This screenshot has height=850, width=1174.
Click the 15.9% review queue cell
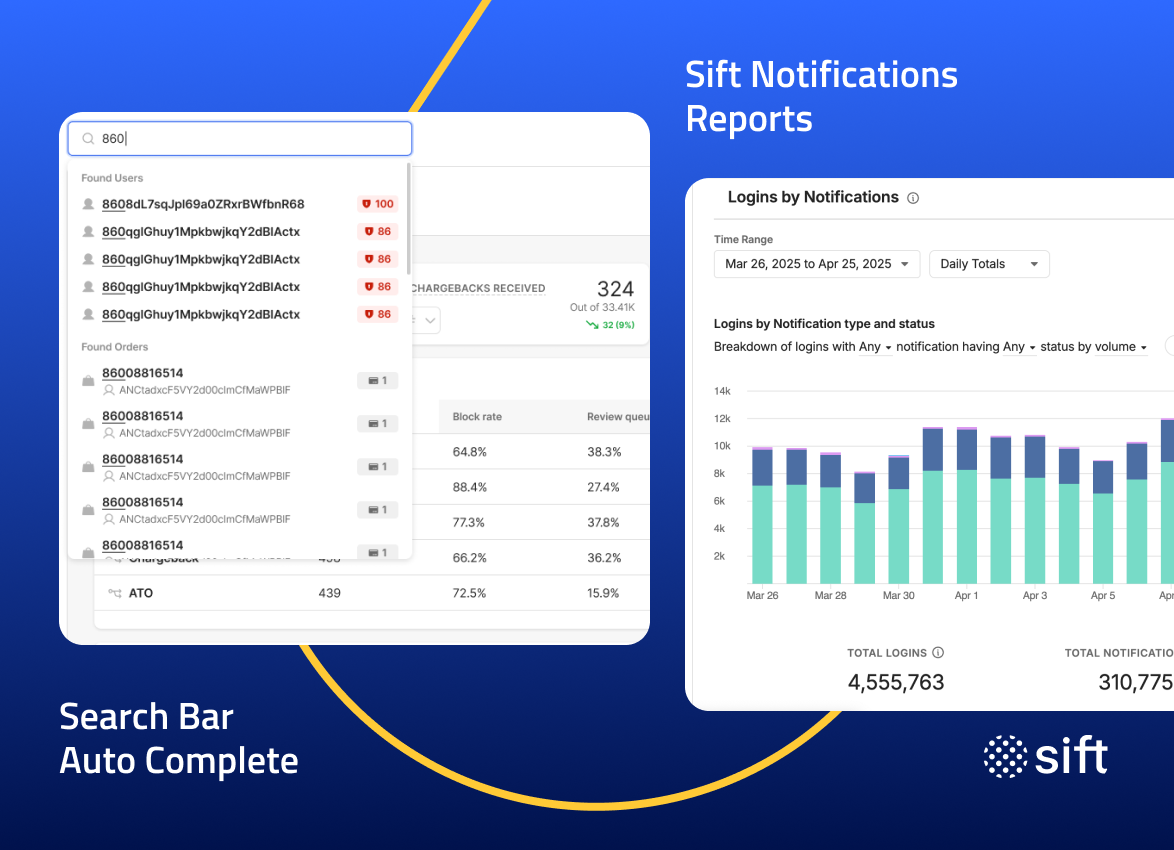click(603, 592)
